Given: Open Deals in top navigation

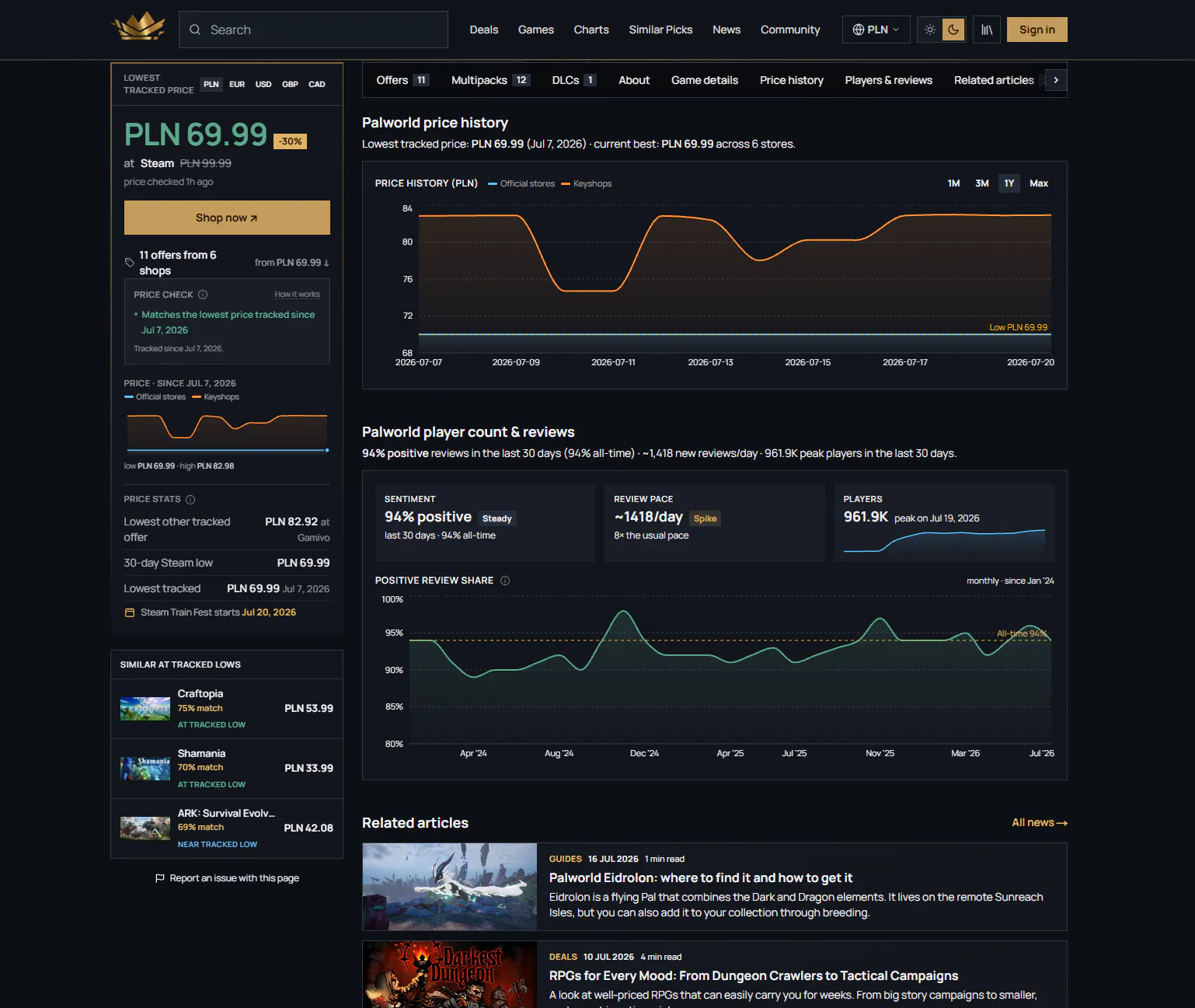Looking at the screenshot, I should 484,30.
